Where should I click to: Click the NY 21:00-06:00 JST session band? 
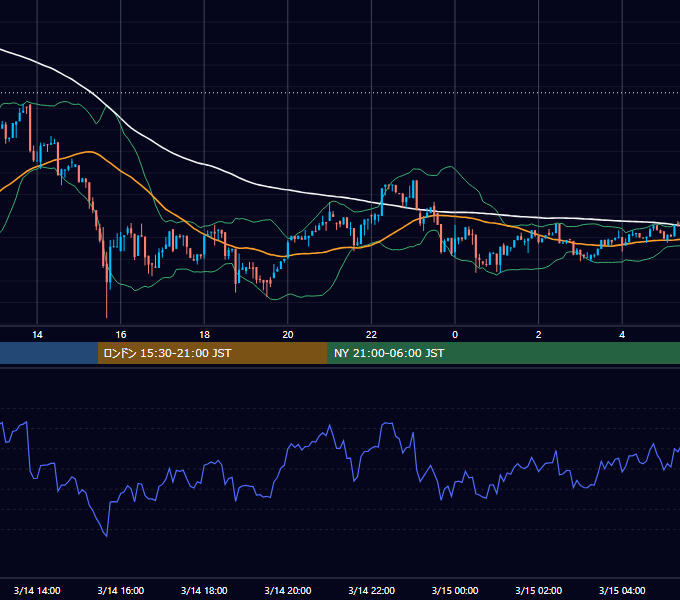click(x=503, y=353)
